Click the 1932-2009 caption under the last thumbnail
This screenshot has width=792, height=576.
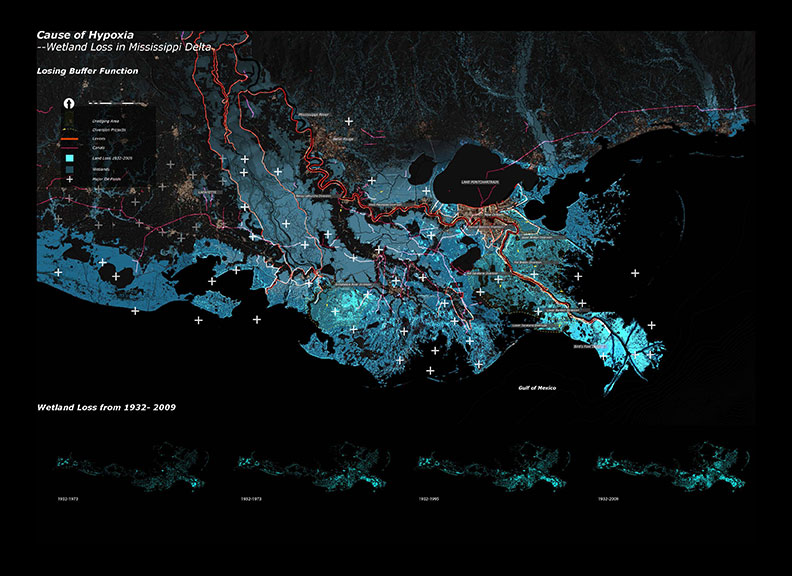click(610, 497)
